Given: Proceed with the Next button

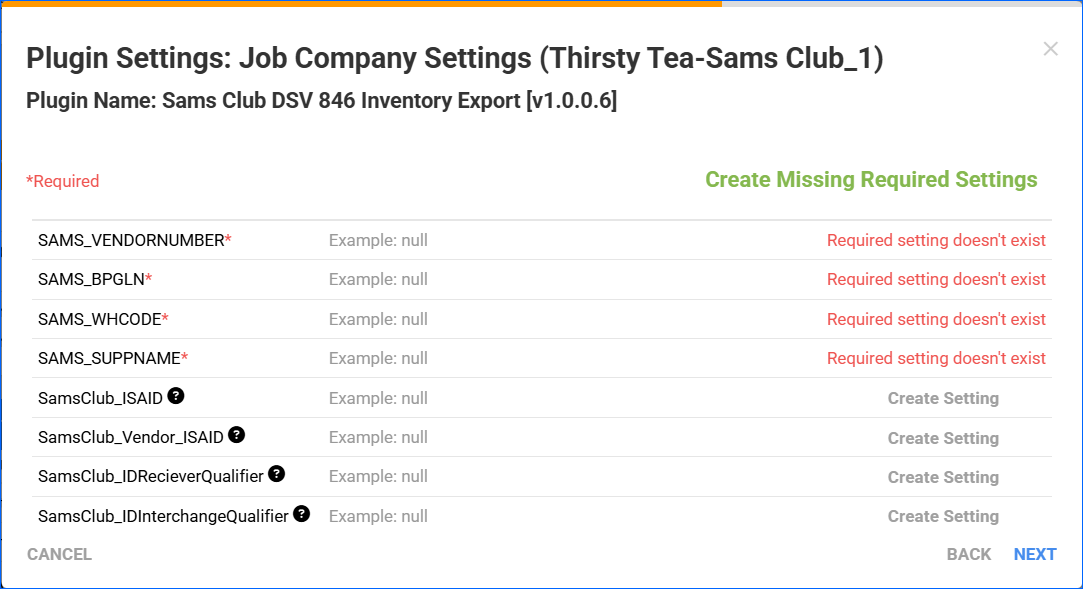Looking at the screenshot, I should pyautogui.click(x=1035, y=554).
